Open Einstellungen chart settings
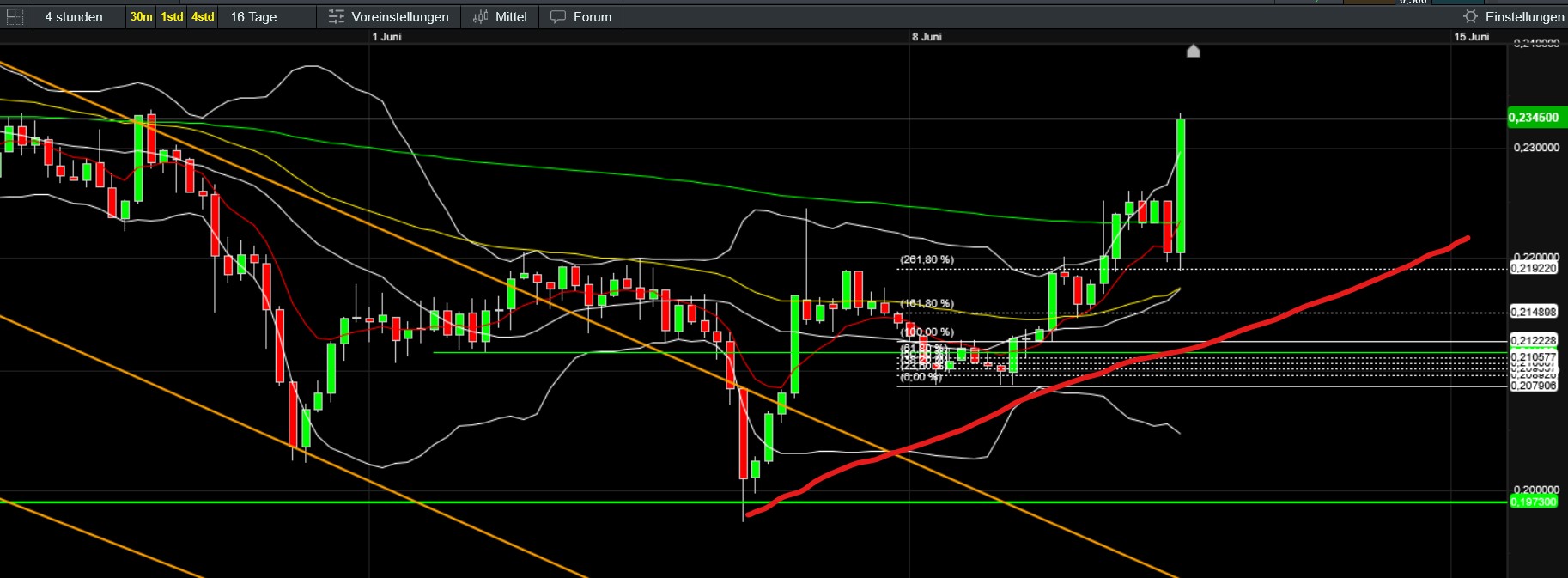The width and height of the screenshot is (1568, 578). pyautogui.click(x=1514, y=17)
